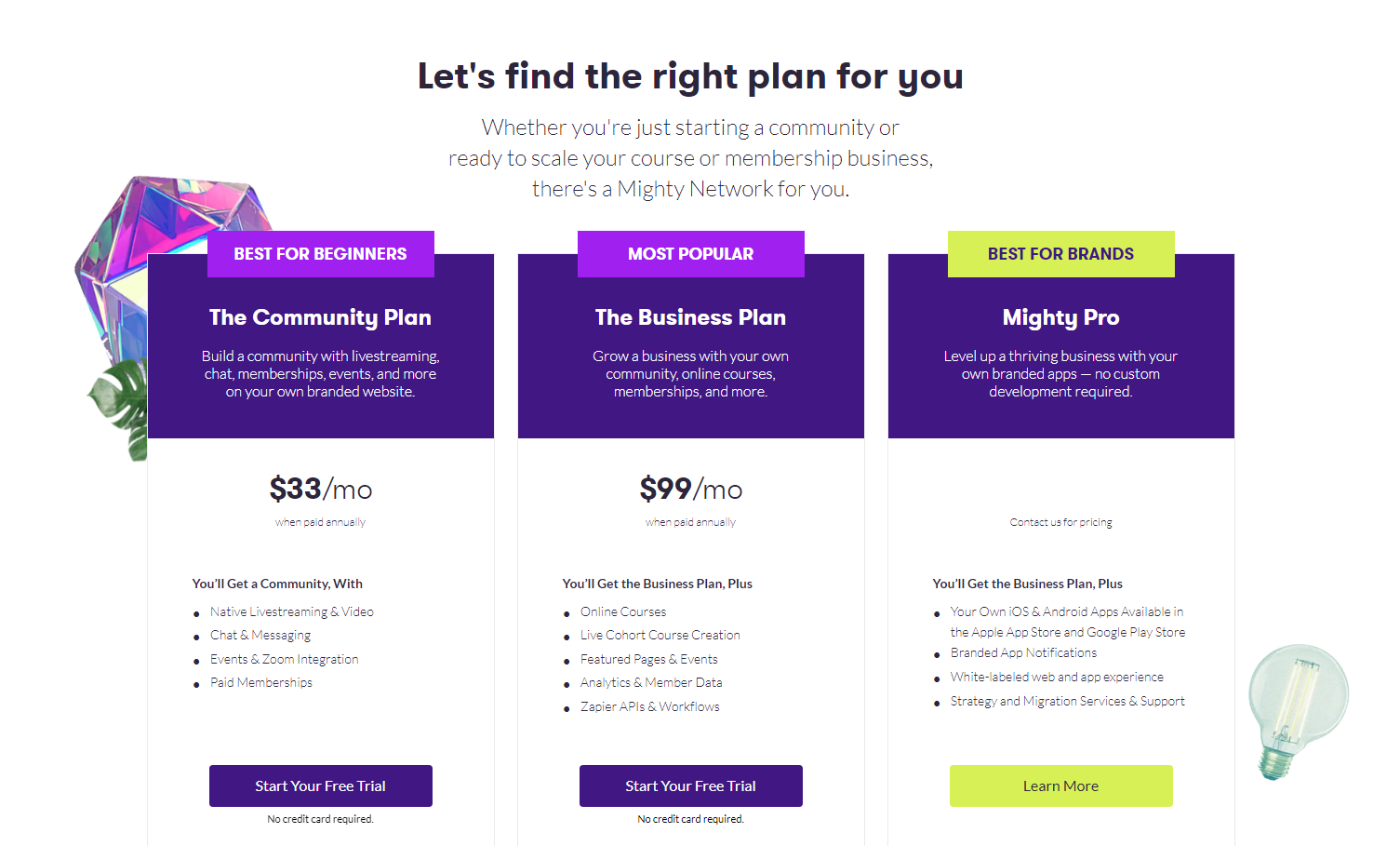Select Branded App Notifications feature item

coord(1023,652)
